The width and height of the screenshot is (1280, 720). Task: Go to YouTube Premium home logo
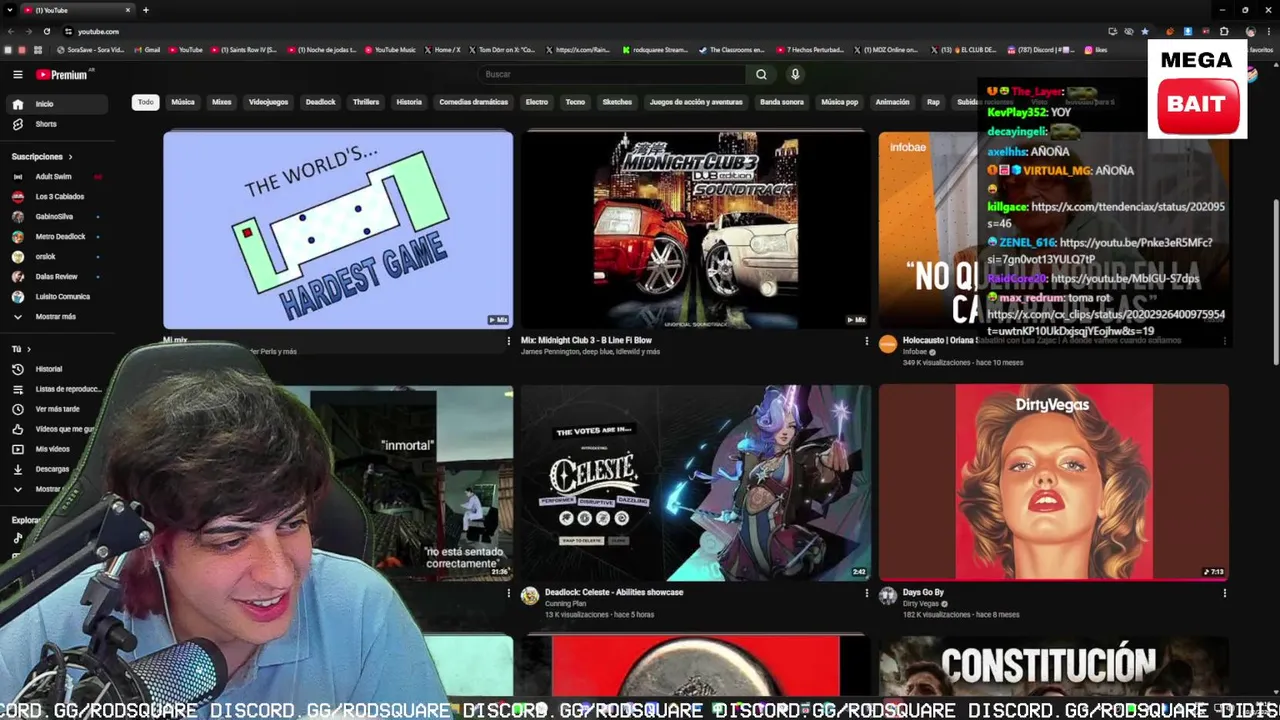tap(63, 74)
